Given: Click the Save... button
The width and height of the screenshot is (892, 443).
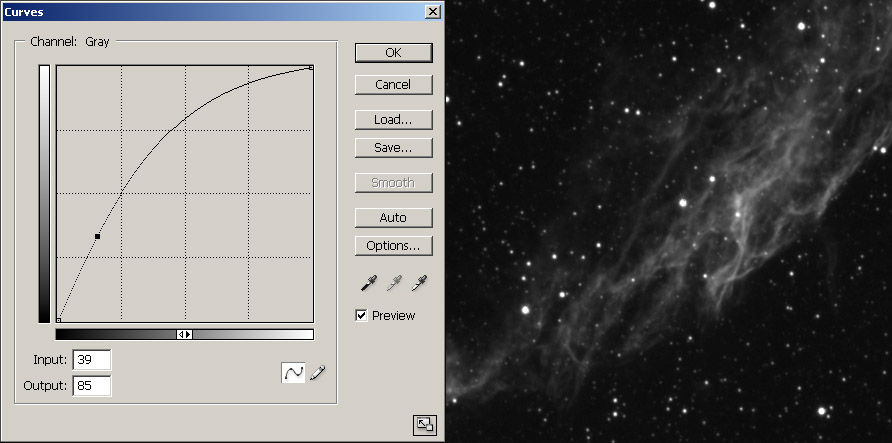Looking at the screenshot, I should (x=393, y=148).
